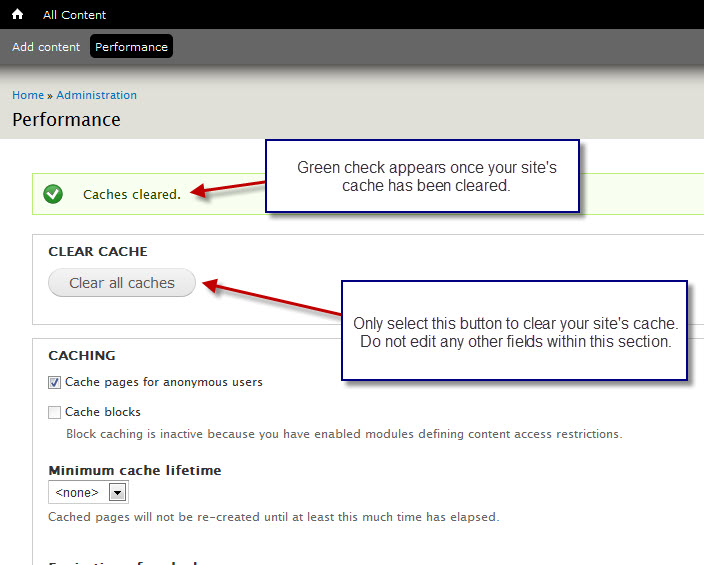Click the CLEAR CACHE section heading
Viewport: 704px width, 565px height.
(98, 252)
